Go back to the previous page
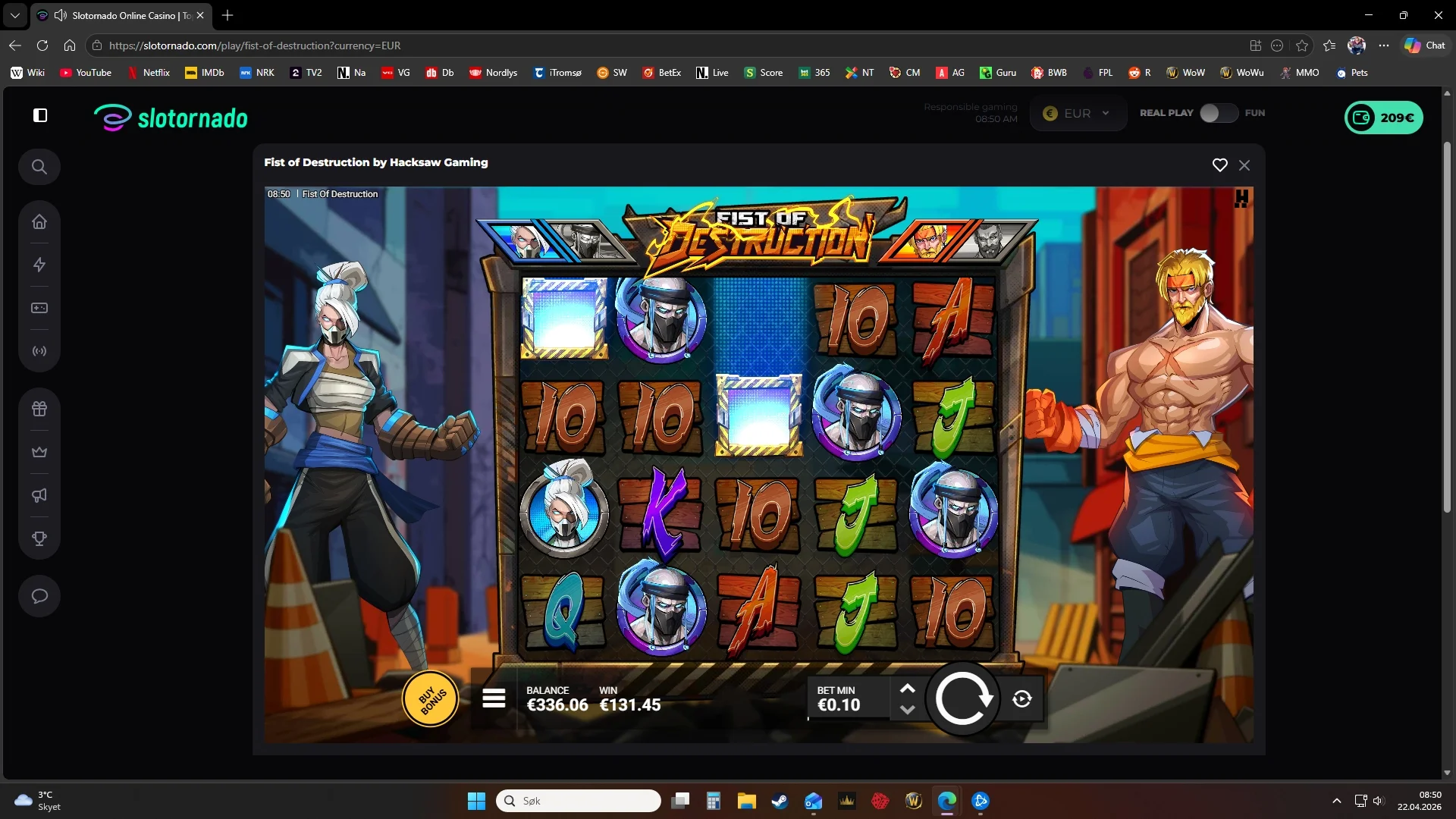This screenshot has width=1456, height=819. pyautogui.click(x=15, y=45)
